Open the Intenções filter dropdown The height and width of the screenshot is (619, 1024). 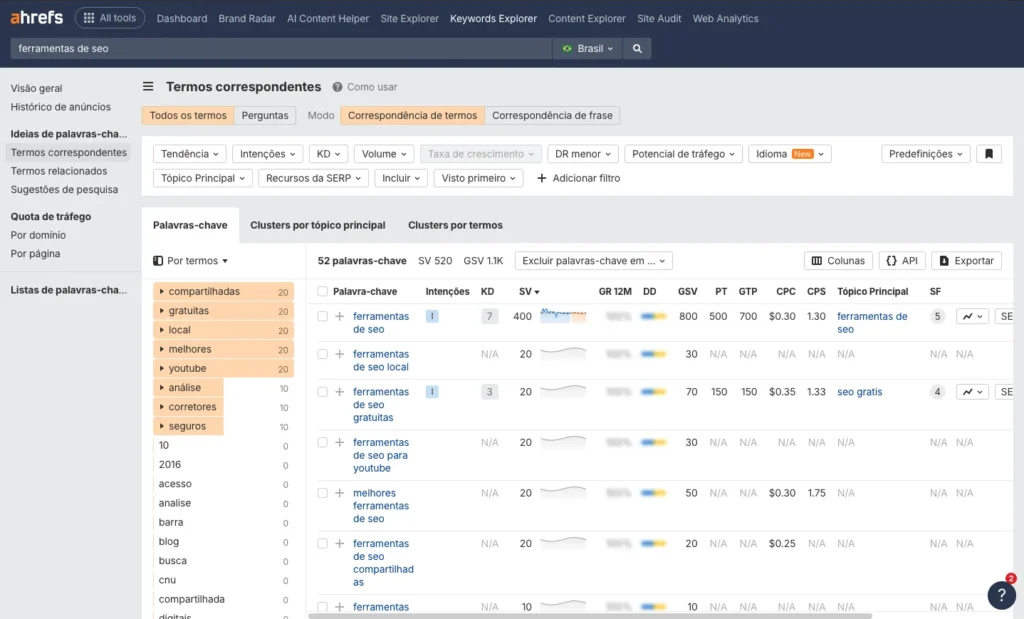point(267,153)
